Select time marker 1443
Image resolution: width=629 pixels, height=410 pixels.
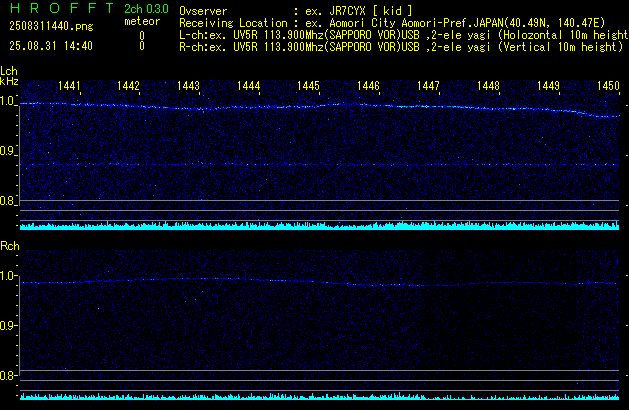tap(188, 86)
